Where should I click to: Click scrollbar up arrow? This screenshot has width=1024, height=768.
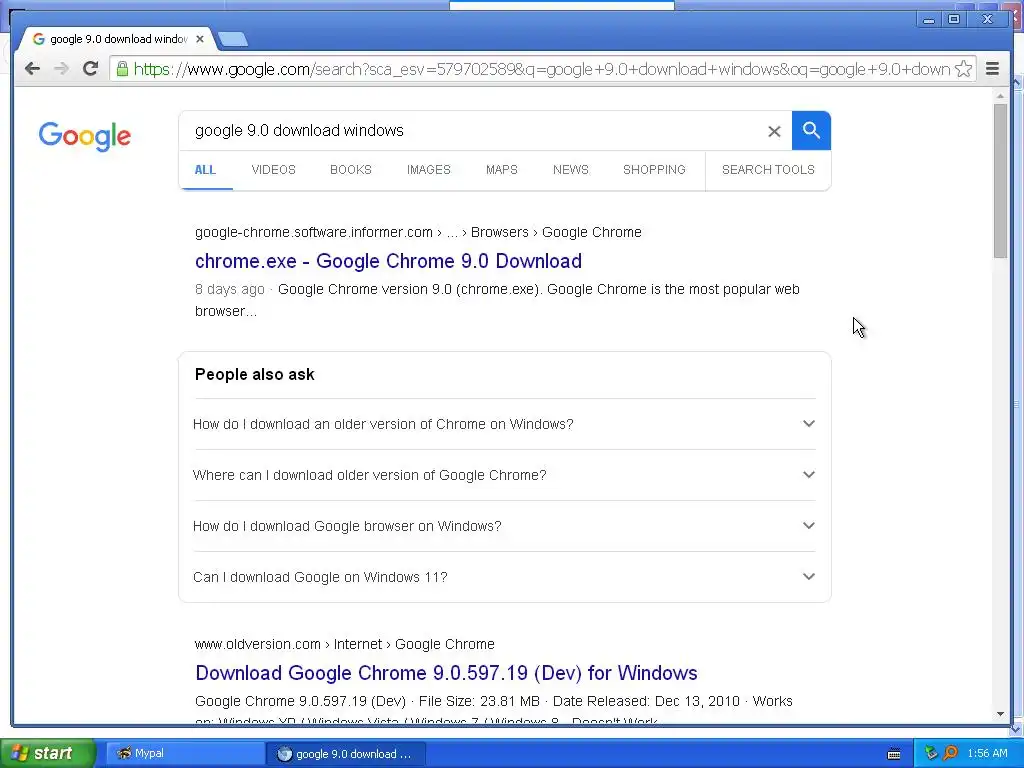pos(1000,96)
